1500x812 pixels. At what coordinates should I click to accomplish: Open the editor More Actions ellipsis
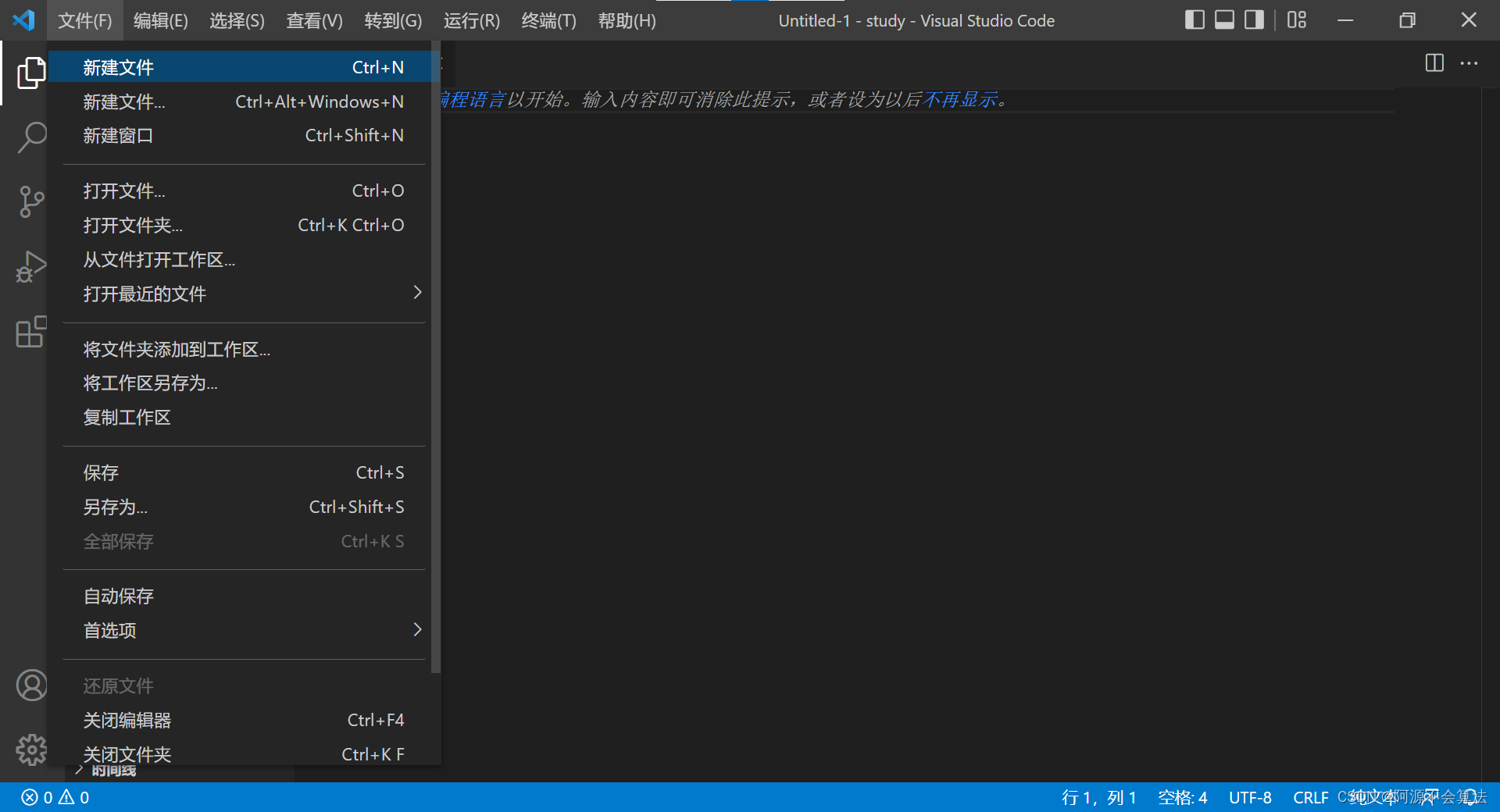[1469, 62]
